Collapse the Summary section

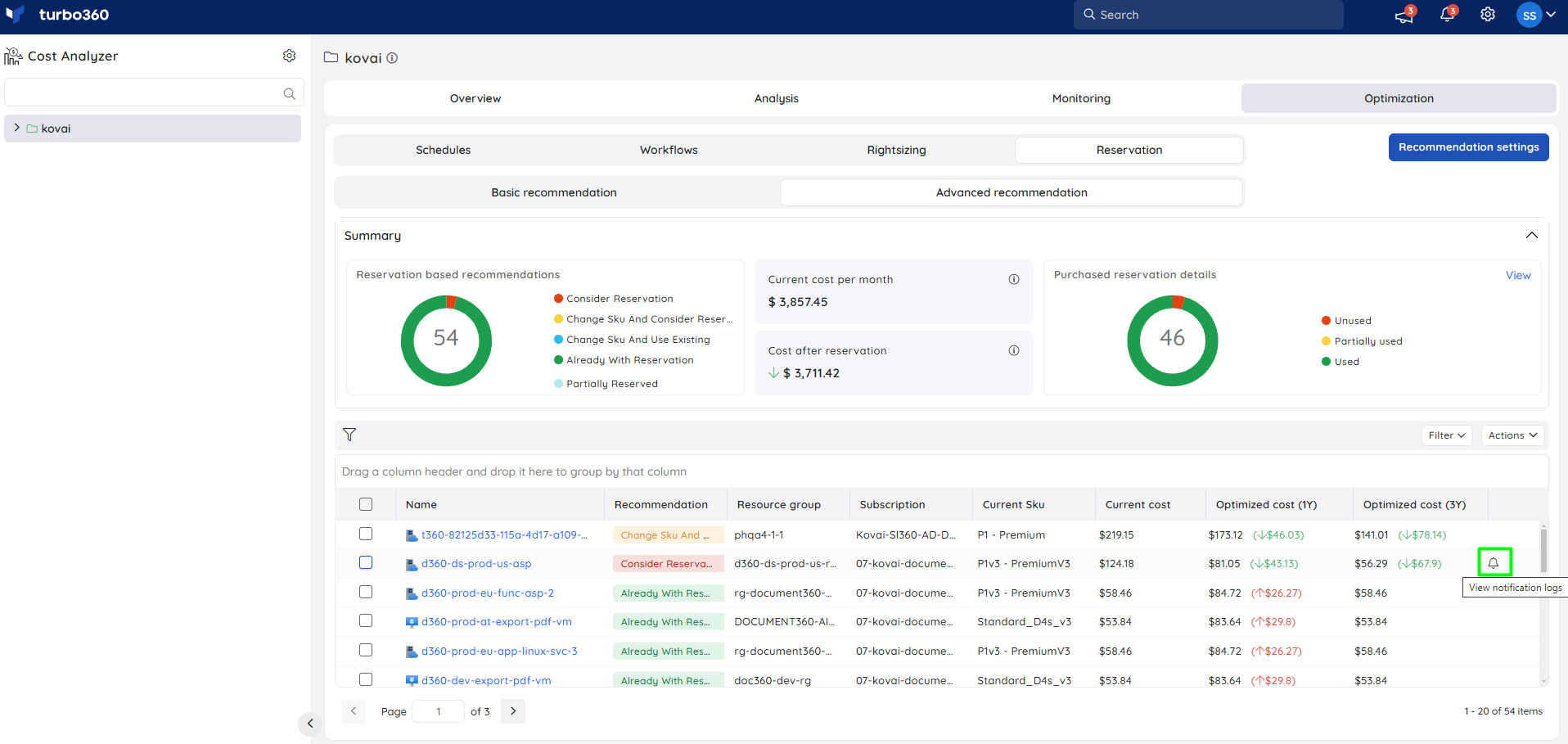pos(1532,236)
